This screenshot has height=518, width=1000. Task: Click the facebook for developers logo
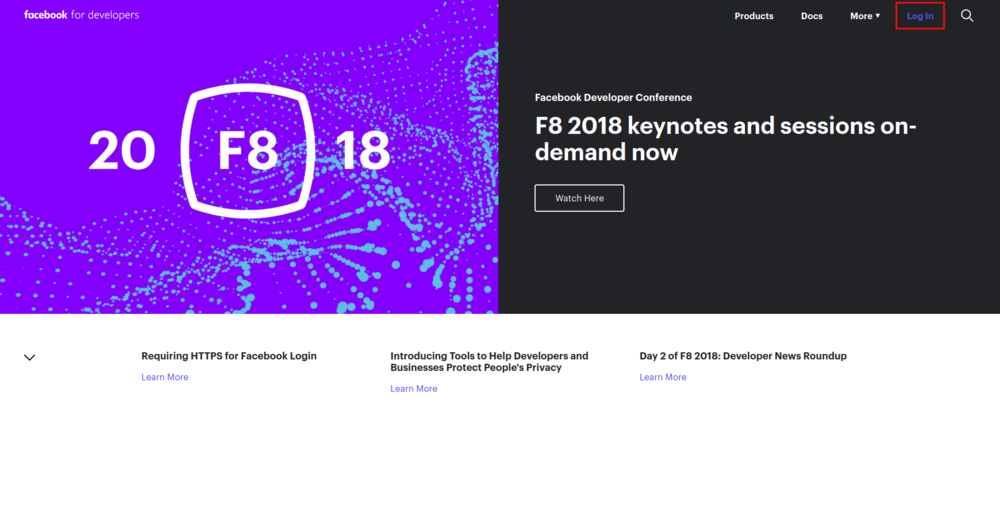pos(82,16)
